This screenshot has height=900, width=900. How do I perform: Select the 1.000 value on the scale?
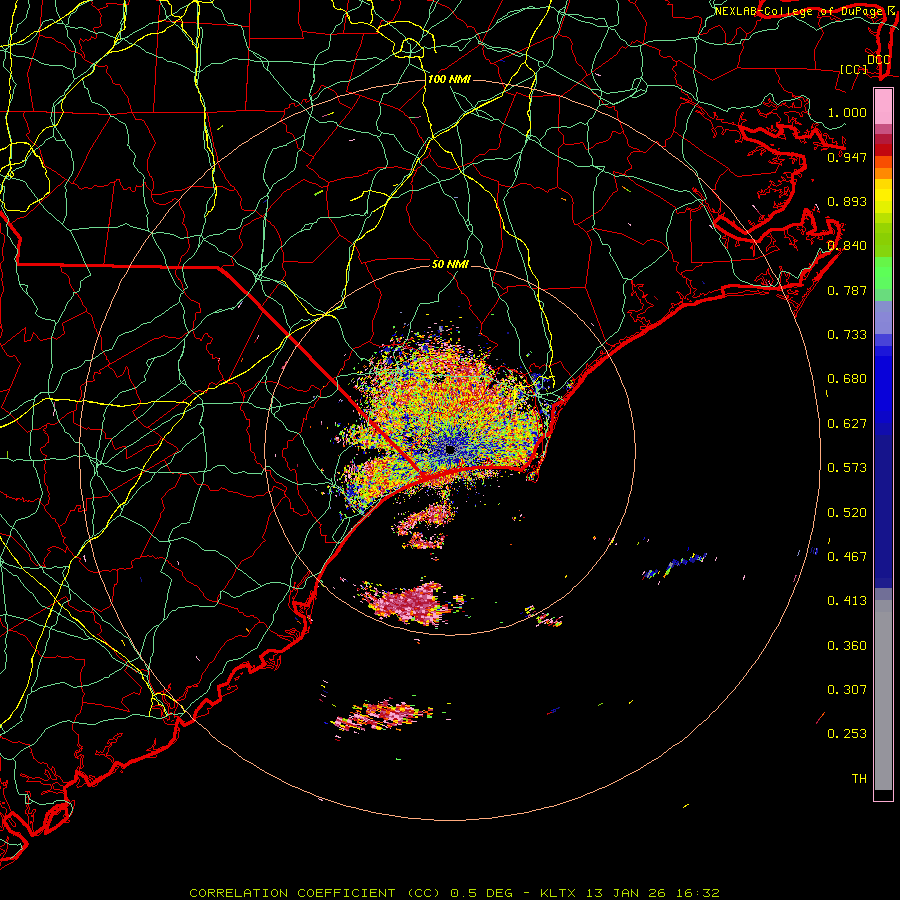[847, 112]
